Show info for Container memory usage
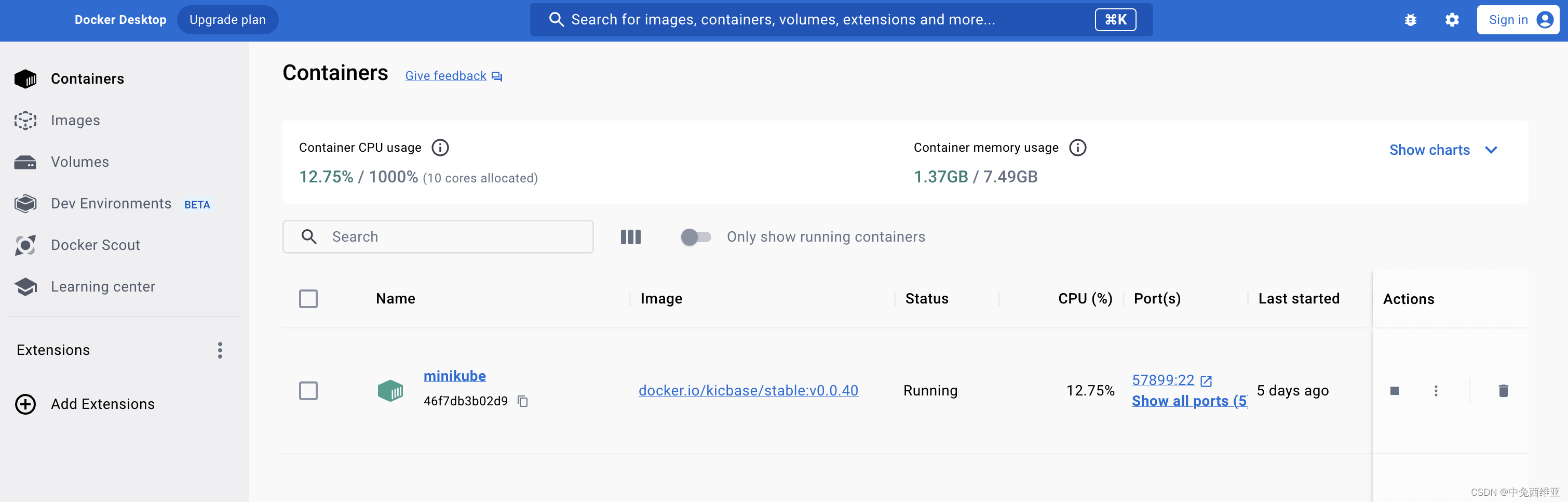 pos(1077,148)
